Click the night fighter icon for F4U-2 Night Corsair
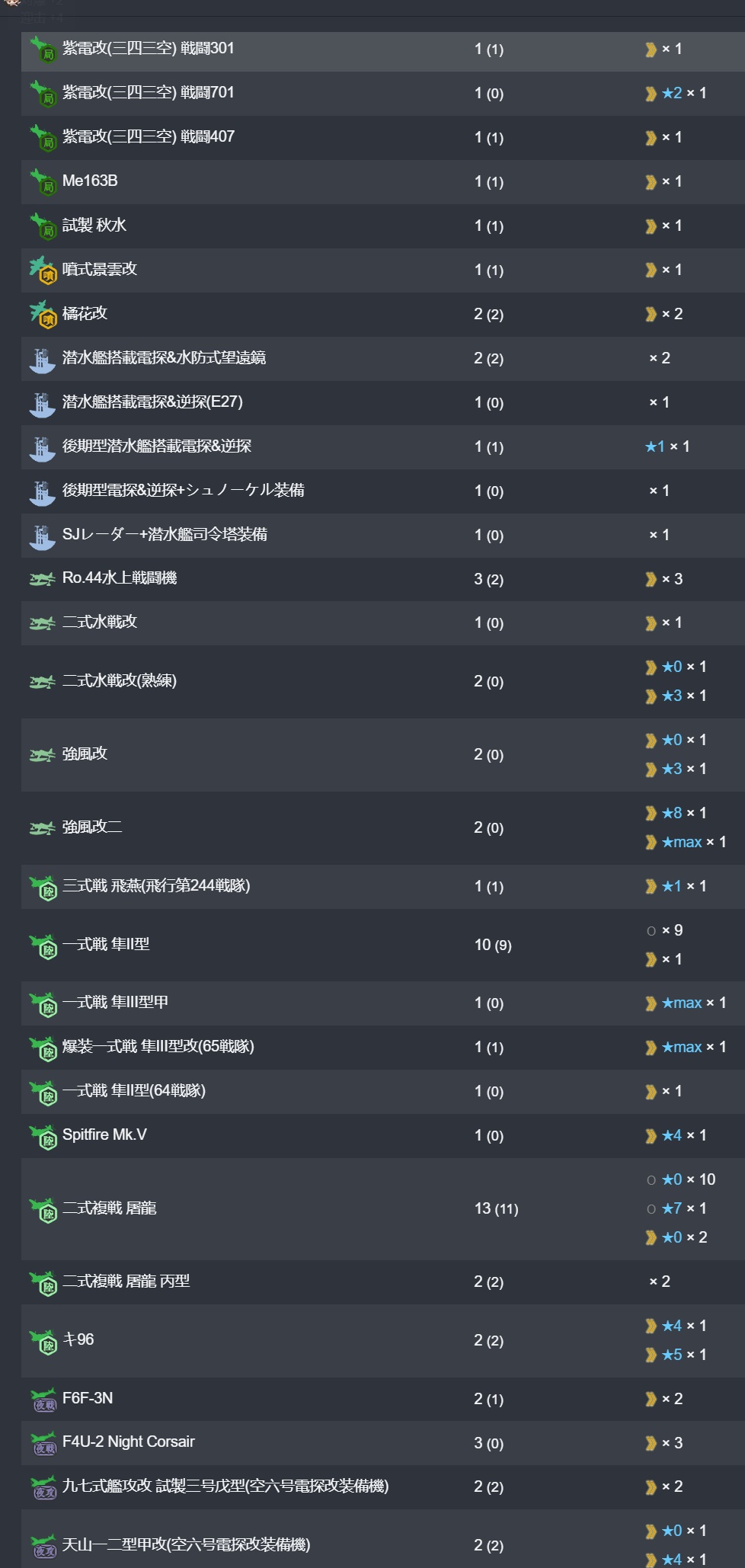The height and width of the screenshot is (1568, 745). pos(43,1442)
